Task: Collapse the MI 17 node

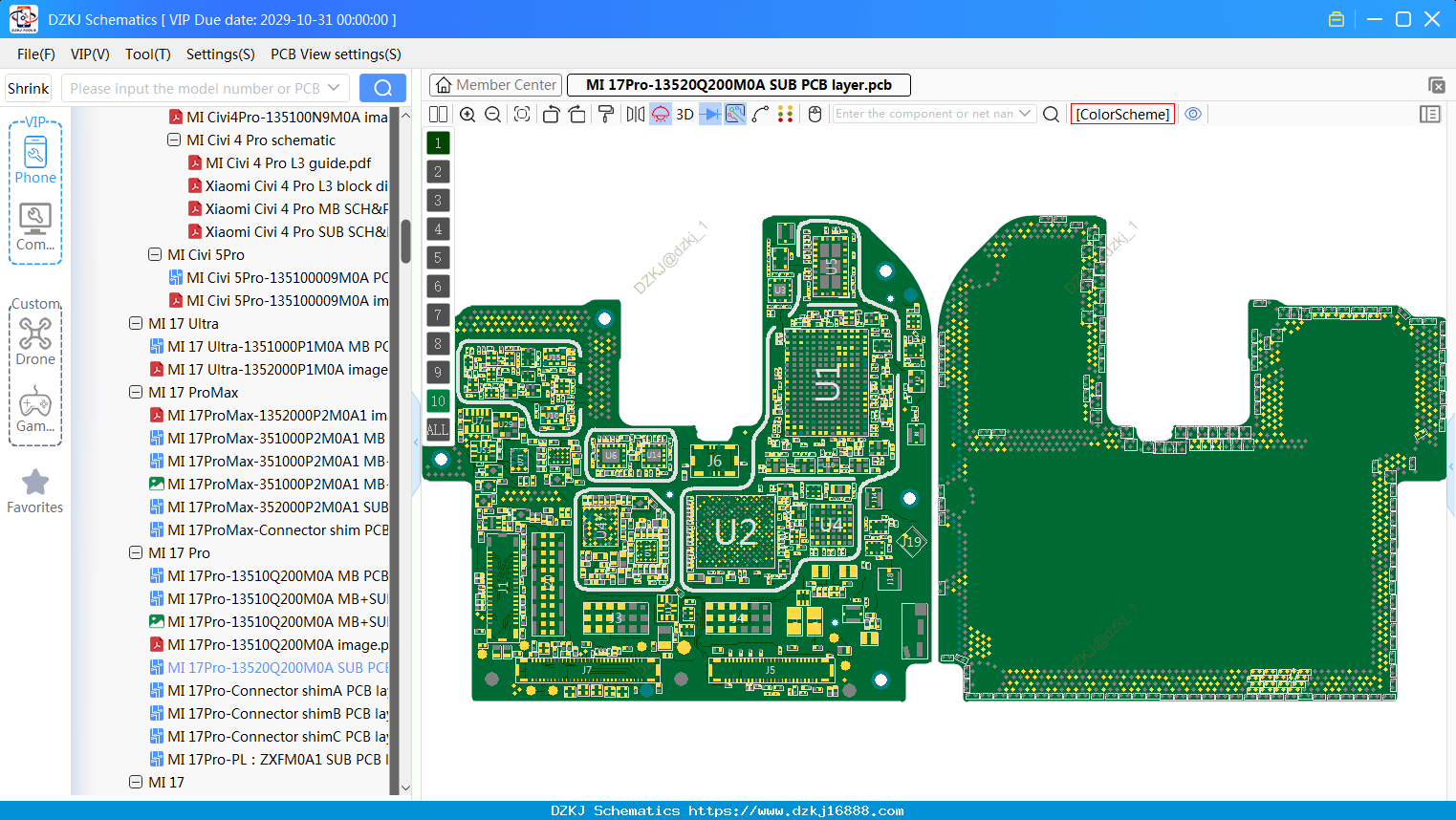Action: click(x=136, y=782)
